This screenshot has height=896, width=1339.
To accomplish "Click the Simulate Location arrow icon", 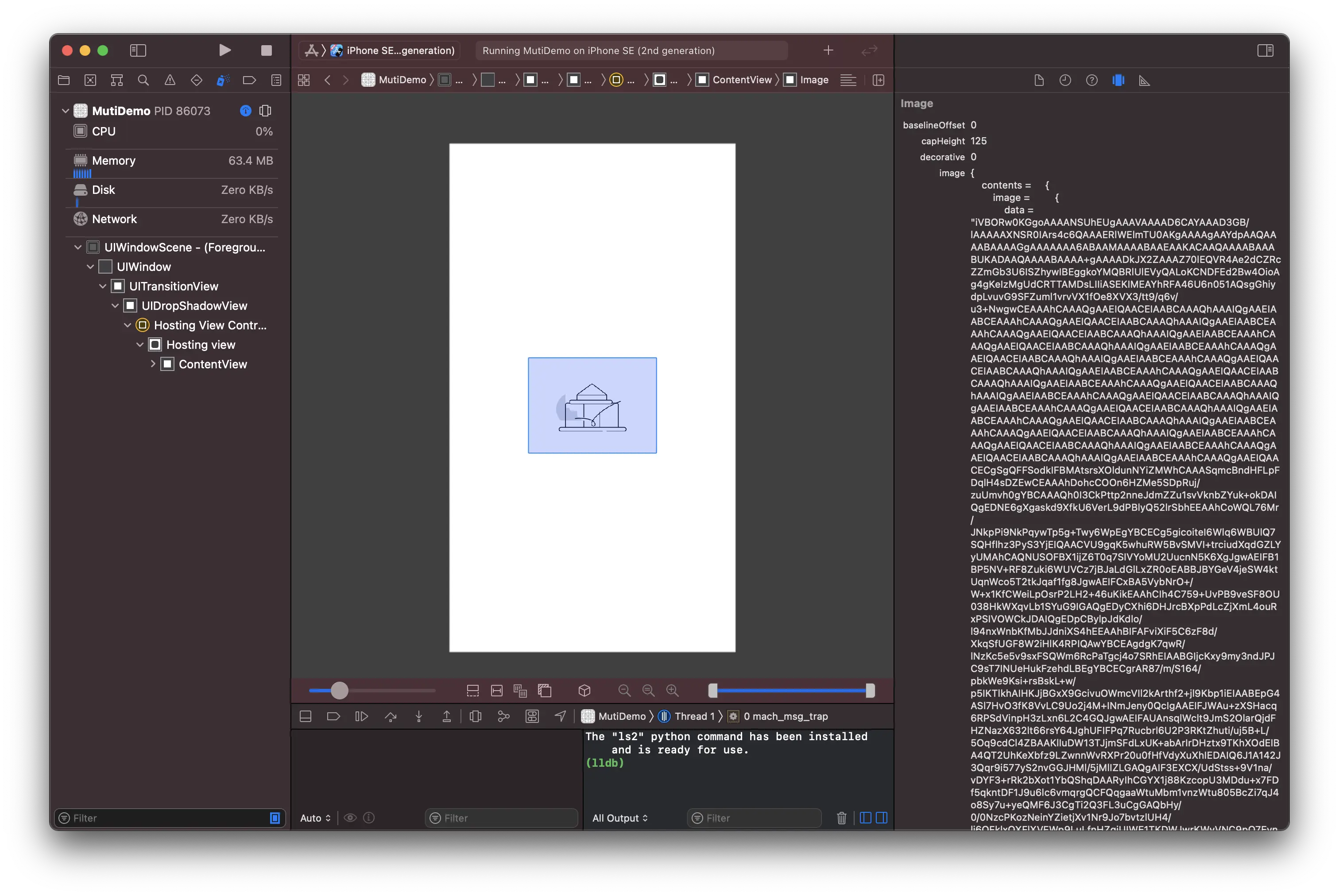I will tap(560, 716).
